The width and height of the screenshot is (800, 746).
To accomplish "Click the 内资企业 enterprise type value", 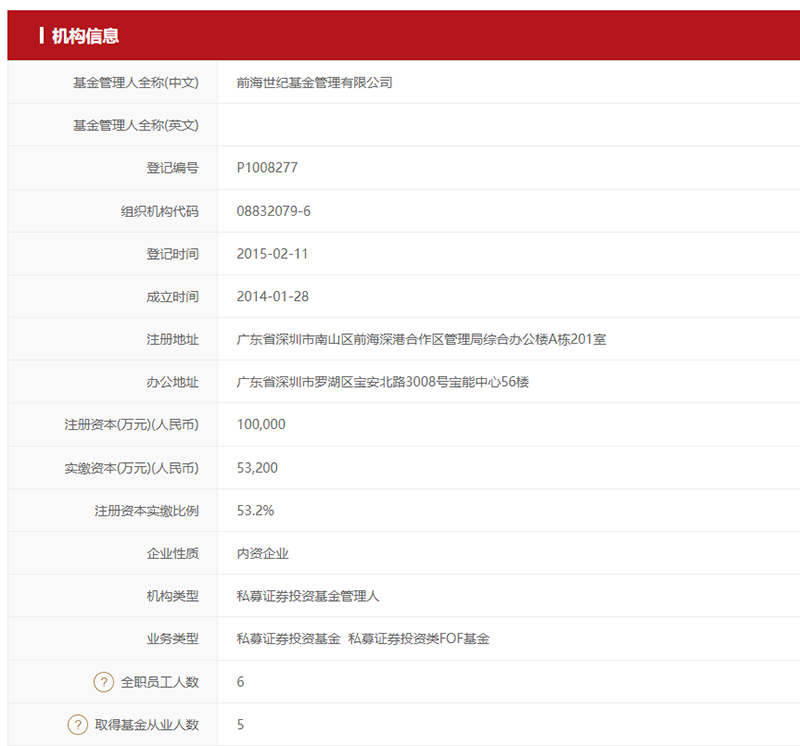I will point(262,553).
